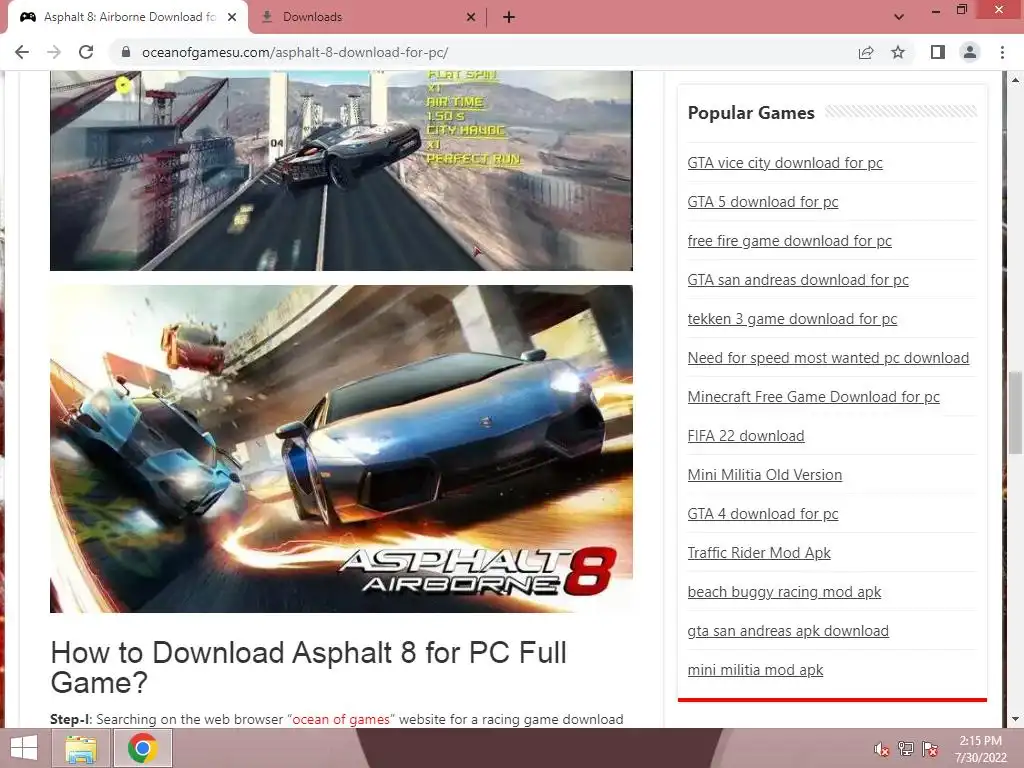Screen dimensions: 1024x768
Task: Open a new browser tab
Action: click(509, 17)
